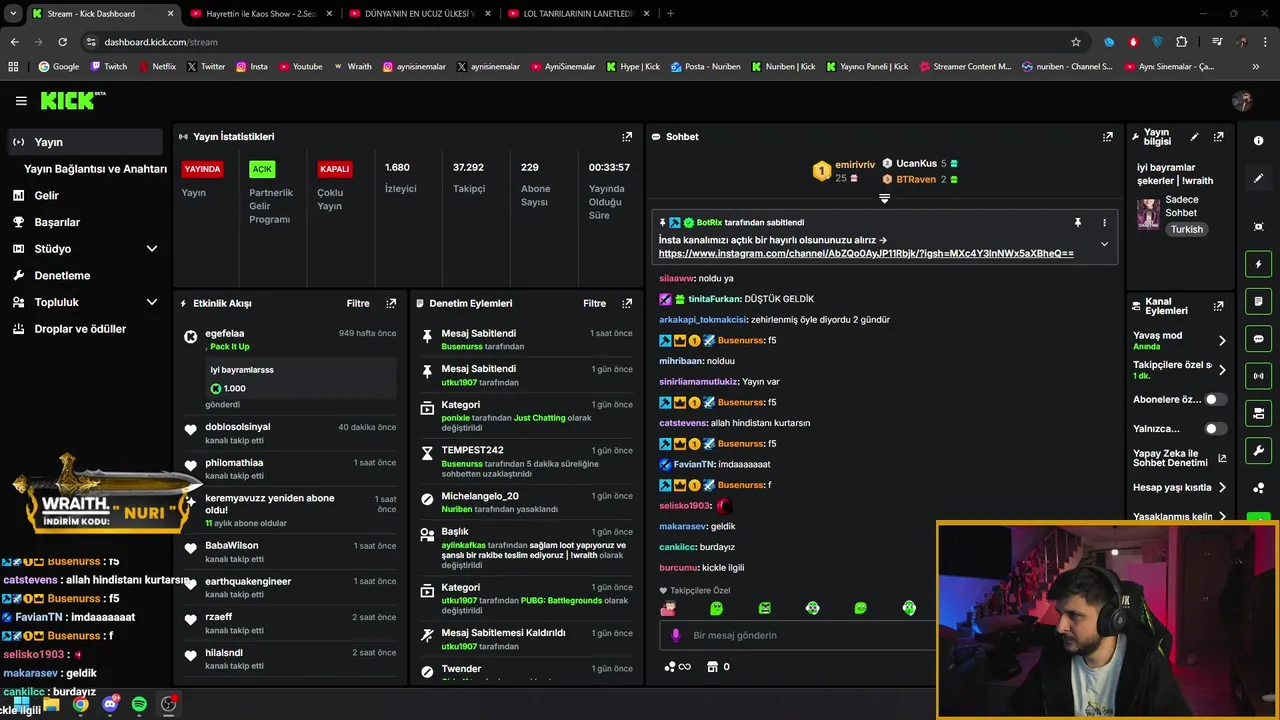
Task: Expand the pinned BotRix message chevron
Action: [x=1104, y=244]
